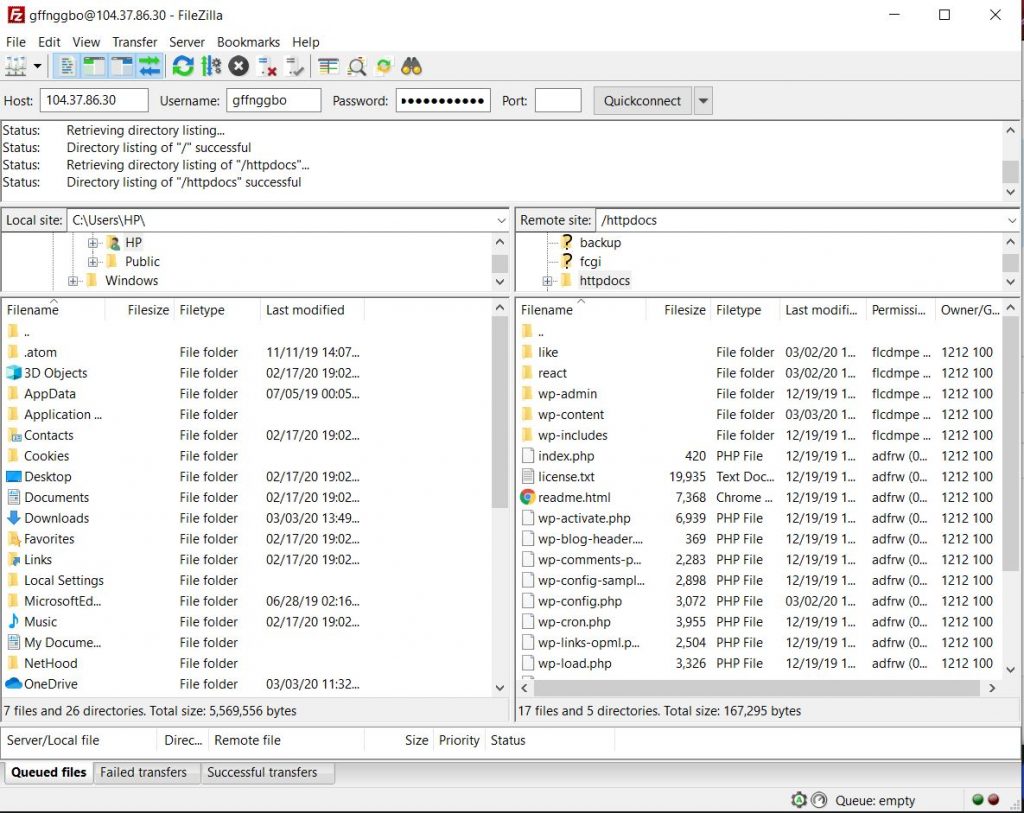Image resolution: width=1024 pixels, height=813 pixels.
Task: Disconnect from the current server
Action: coord(267,67)
